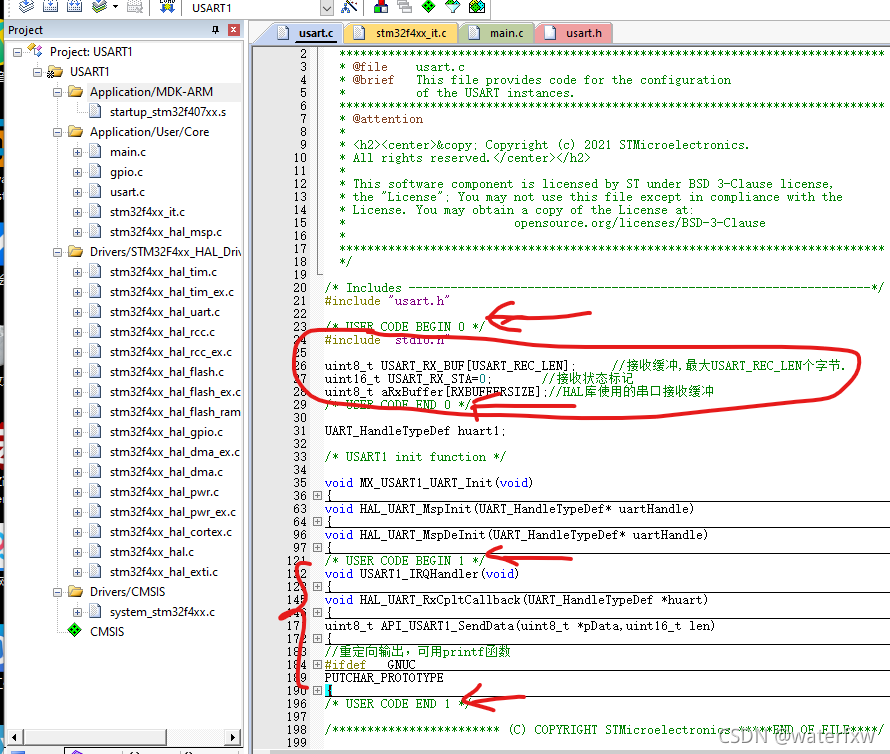Screen dimensions: 890x754
Task: Click Project panel scroll-right arrow
Action: (x=232, y=738)
